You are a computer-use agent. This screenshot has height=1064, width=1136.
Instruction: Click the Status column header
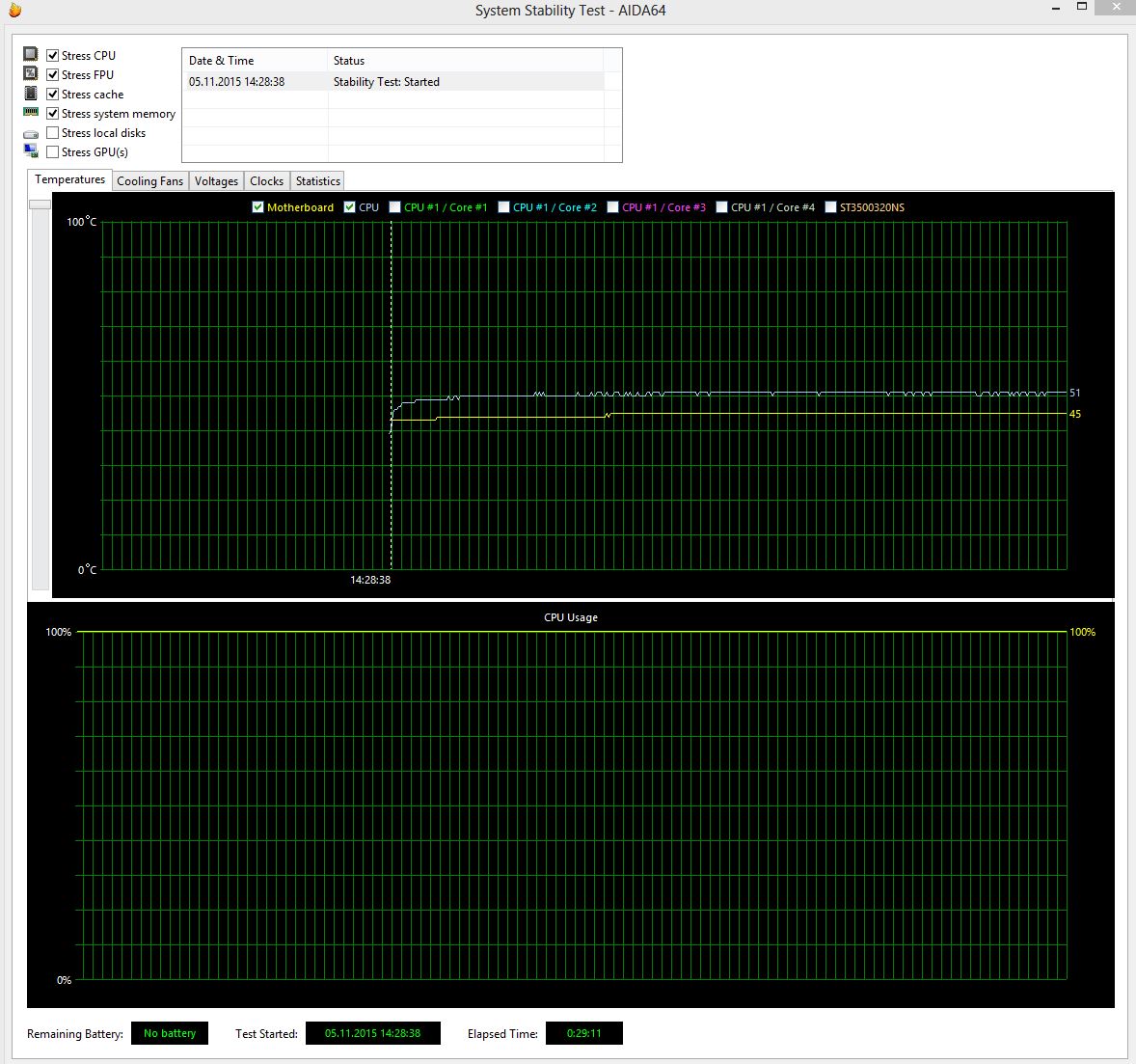tap(465, 61)
